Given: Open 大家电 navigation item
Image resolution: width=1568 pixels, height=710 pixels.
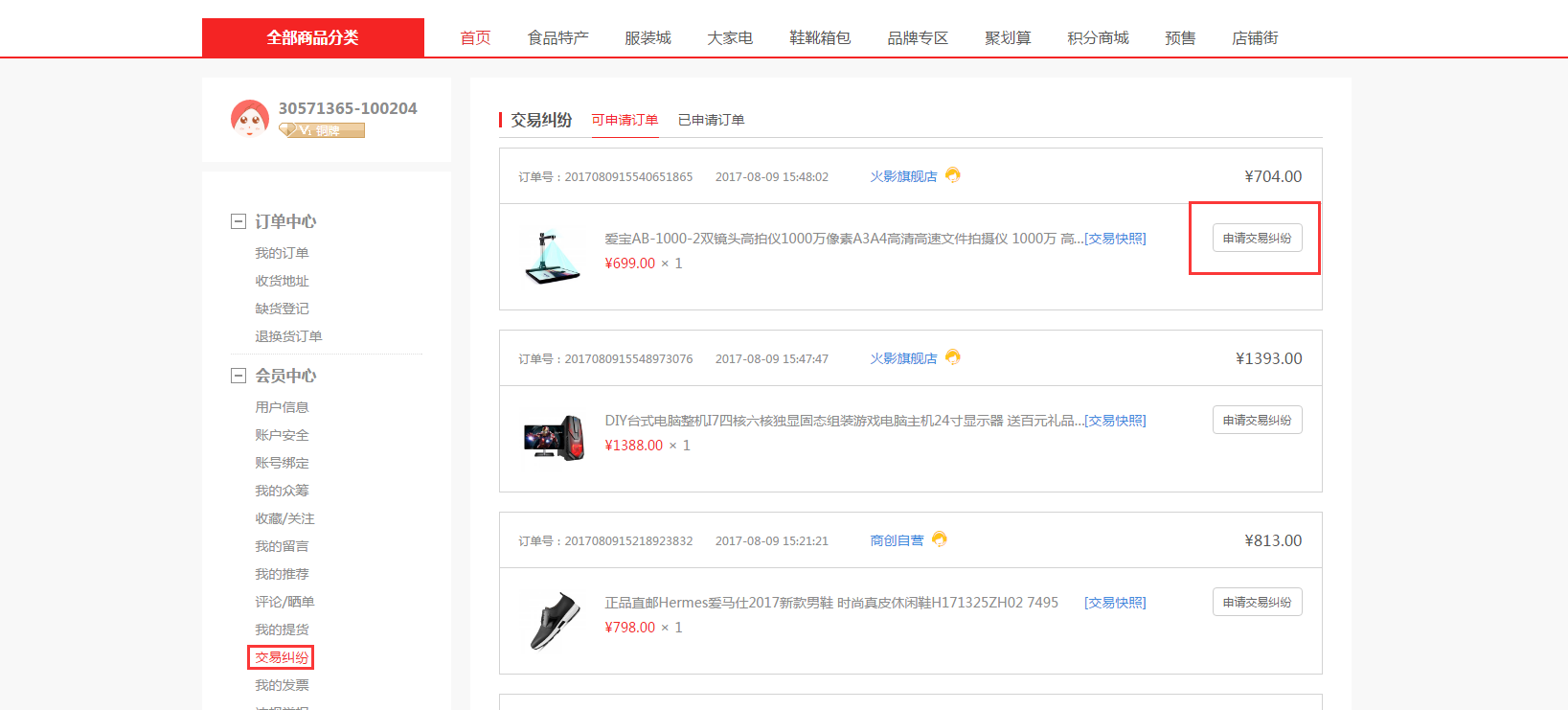Looking at the screenshot, I should pyautogui.click(x=730, y=38).
